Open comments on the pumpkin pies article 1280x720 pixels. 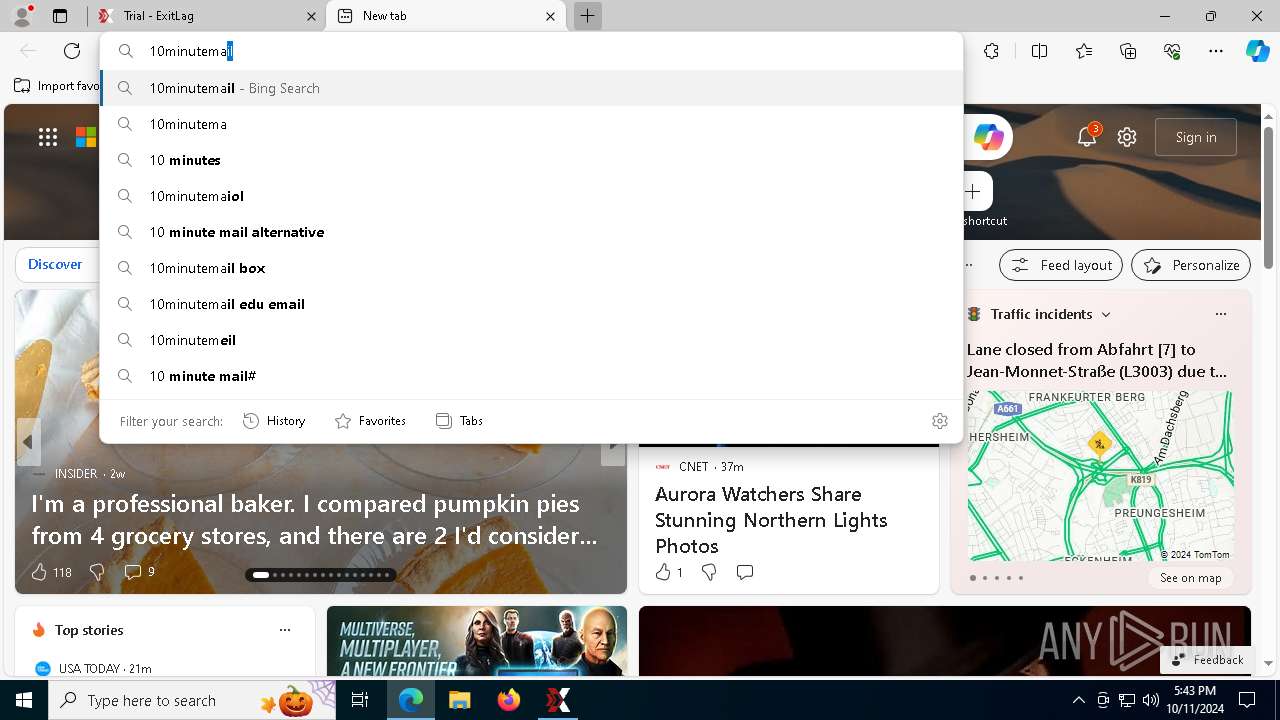pos(139,572)
